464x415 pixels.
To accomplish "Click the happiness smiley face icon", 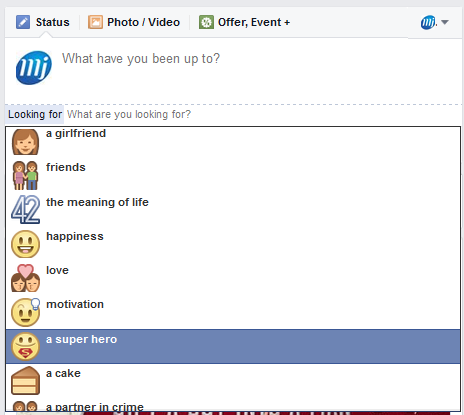I will pyautogui.click(x=25, y=244).
